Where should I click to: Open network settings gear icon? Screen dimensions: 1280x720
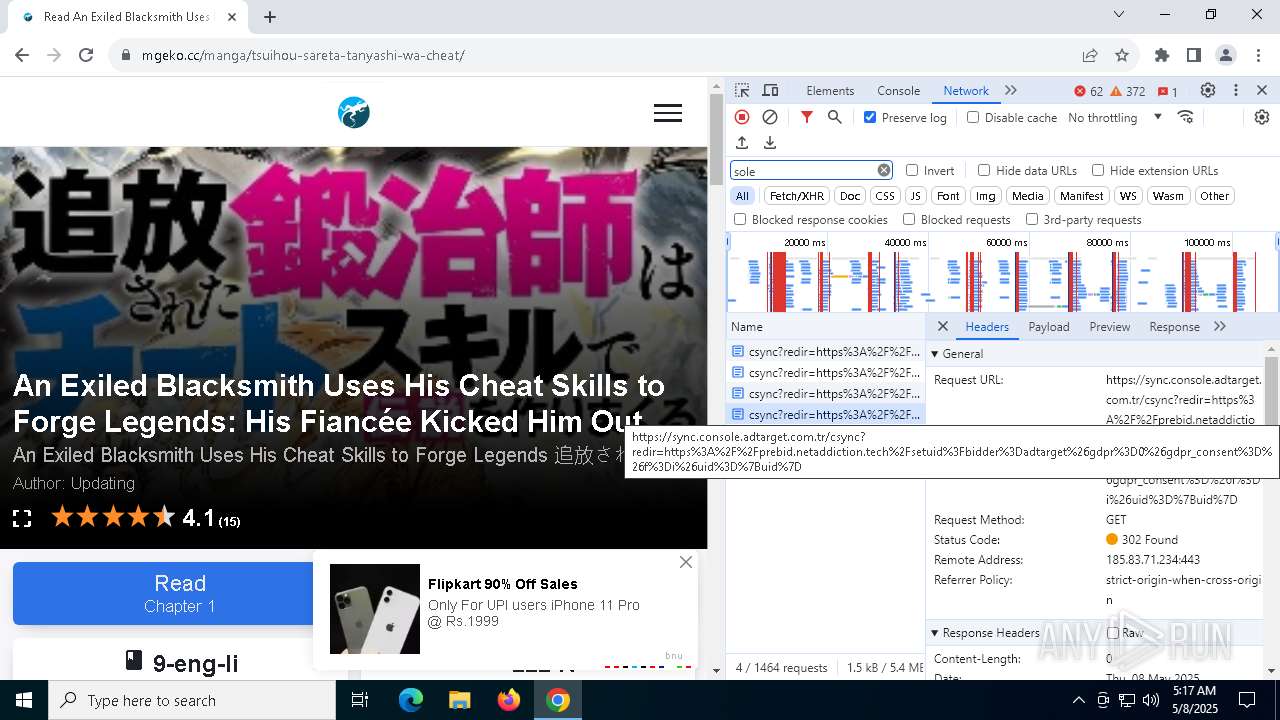tap(1262, 117)
